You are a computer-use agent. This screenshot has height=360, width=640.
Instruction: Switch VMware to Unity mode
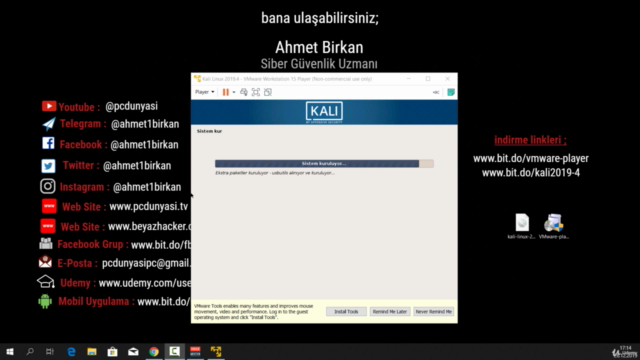(x=268, y=92)
